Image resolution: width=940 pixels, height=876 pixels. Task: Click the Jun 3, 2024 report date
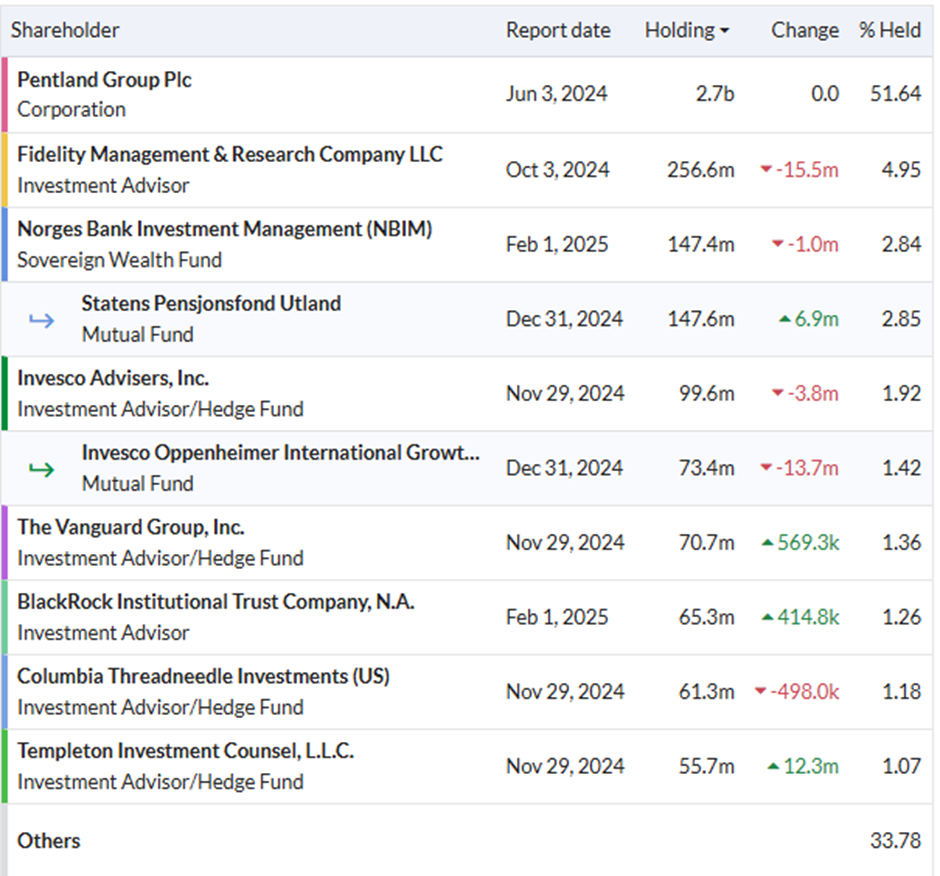pyautogui.click(x=556, y=94)
